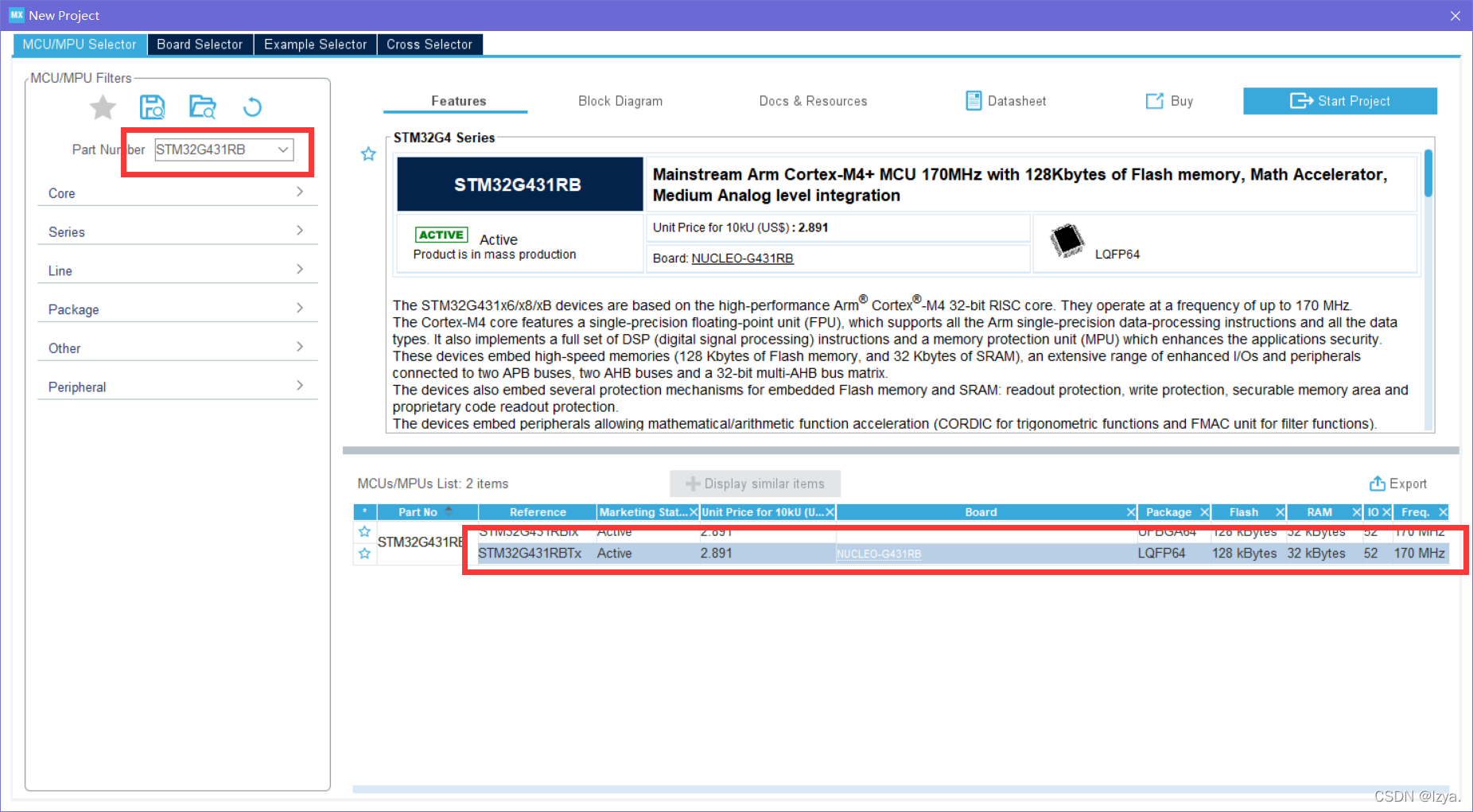Close the Unit Price for 10kU column
The width and height of the screenshot is (1473, 812).
click(x=830, y=512)
